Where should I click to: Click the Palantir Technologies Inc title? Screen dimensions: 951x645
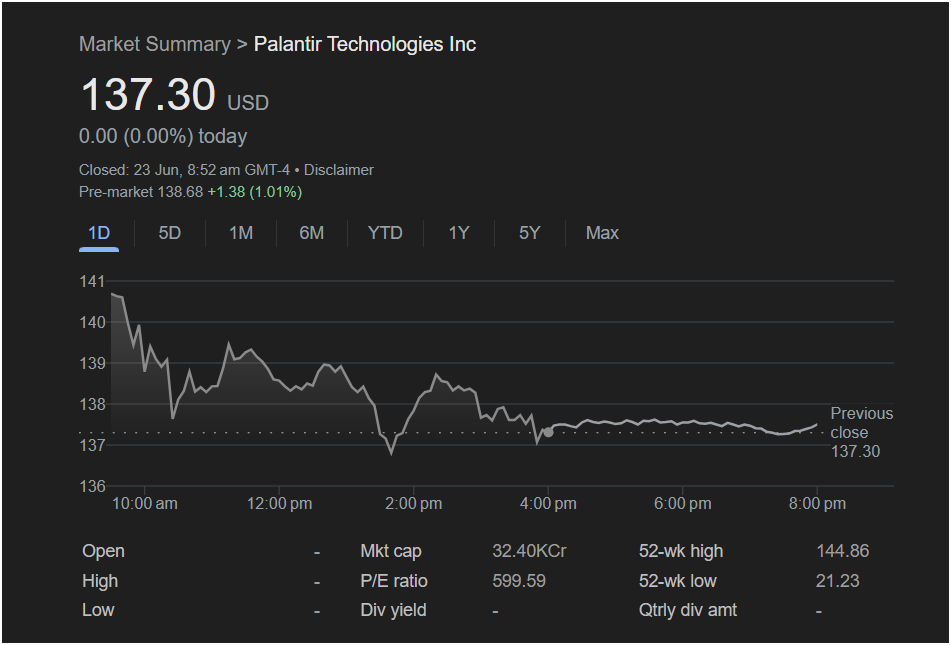tap(365, 44)
